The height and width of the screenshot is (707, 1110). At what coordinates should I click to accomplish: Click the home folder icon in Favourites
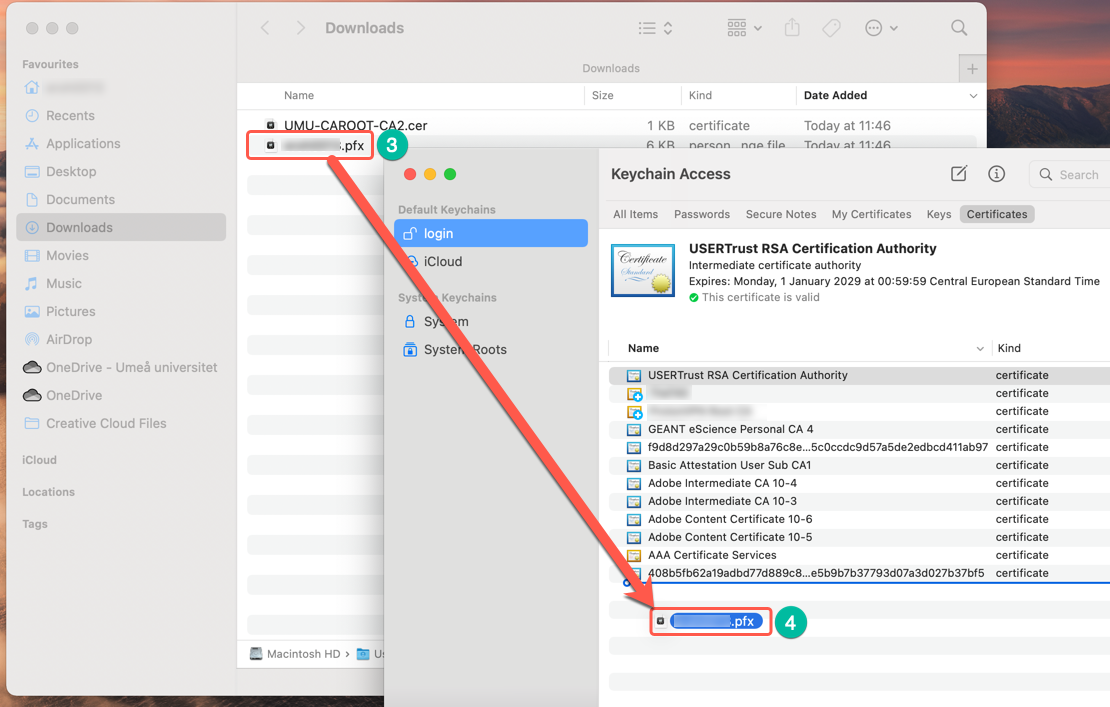pyautogui.click(x=32, y=87)
